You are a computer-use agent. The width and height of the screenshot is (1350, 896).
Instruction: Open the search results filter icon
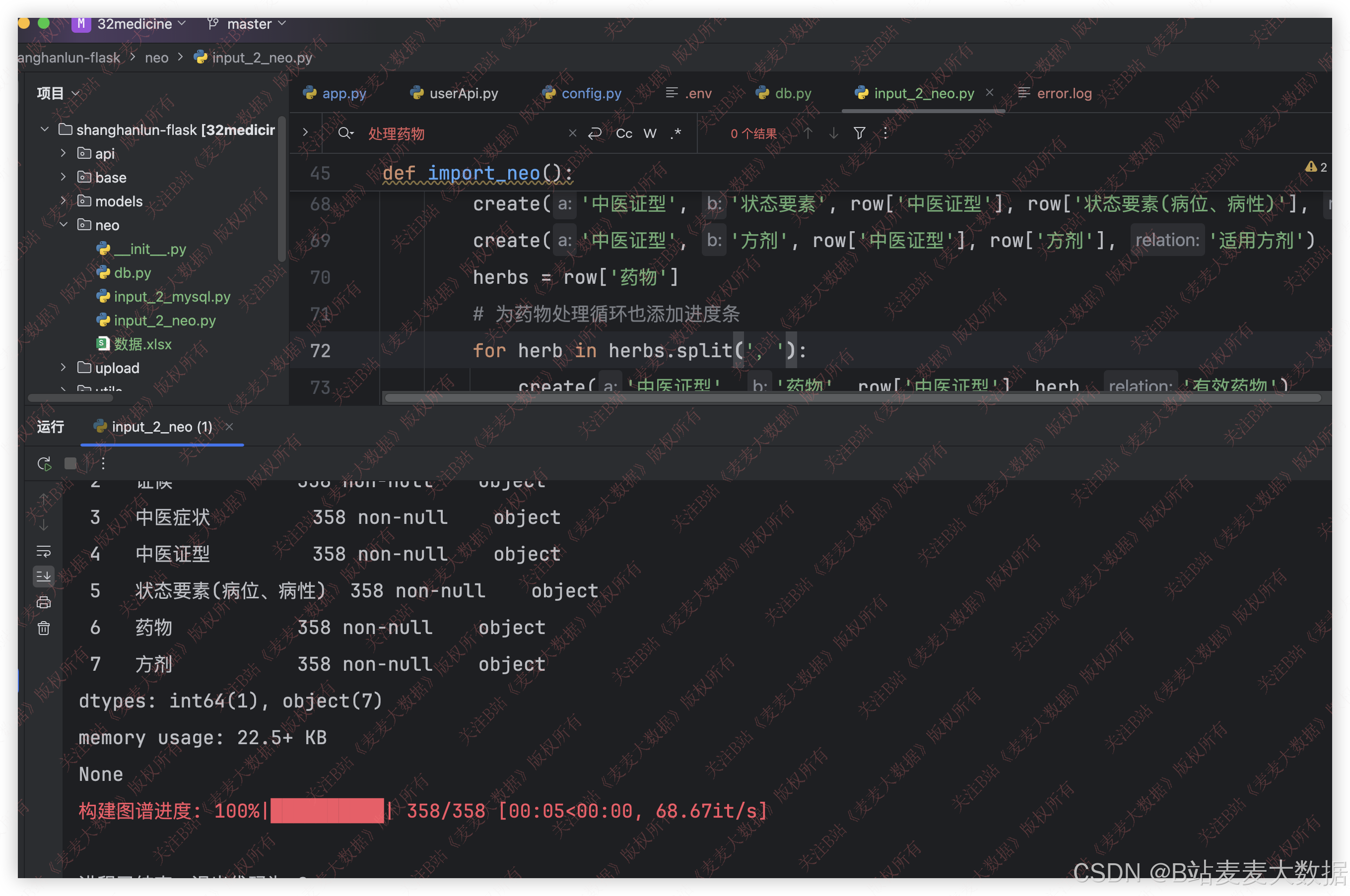[x=859, y=134]
